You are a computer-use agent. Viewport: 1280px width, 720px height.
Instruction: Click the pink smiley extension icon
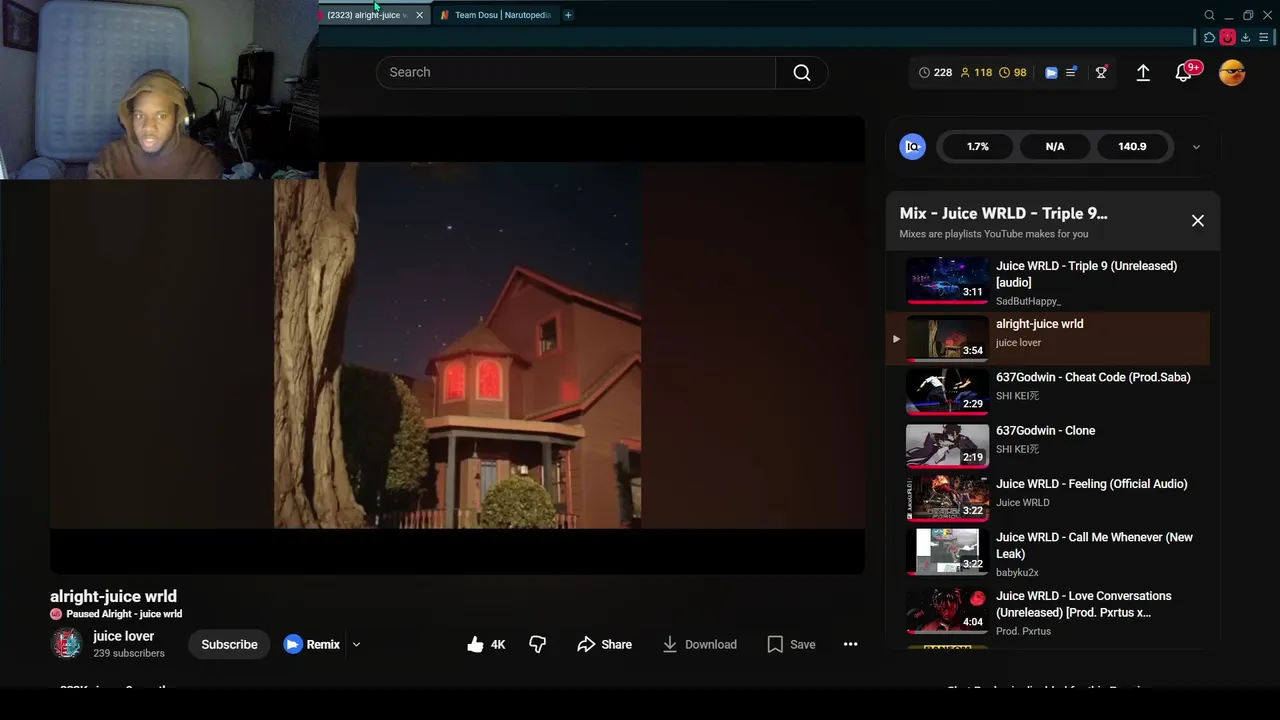[x=1228, y=38]
